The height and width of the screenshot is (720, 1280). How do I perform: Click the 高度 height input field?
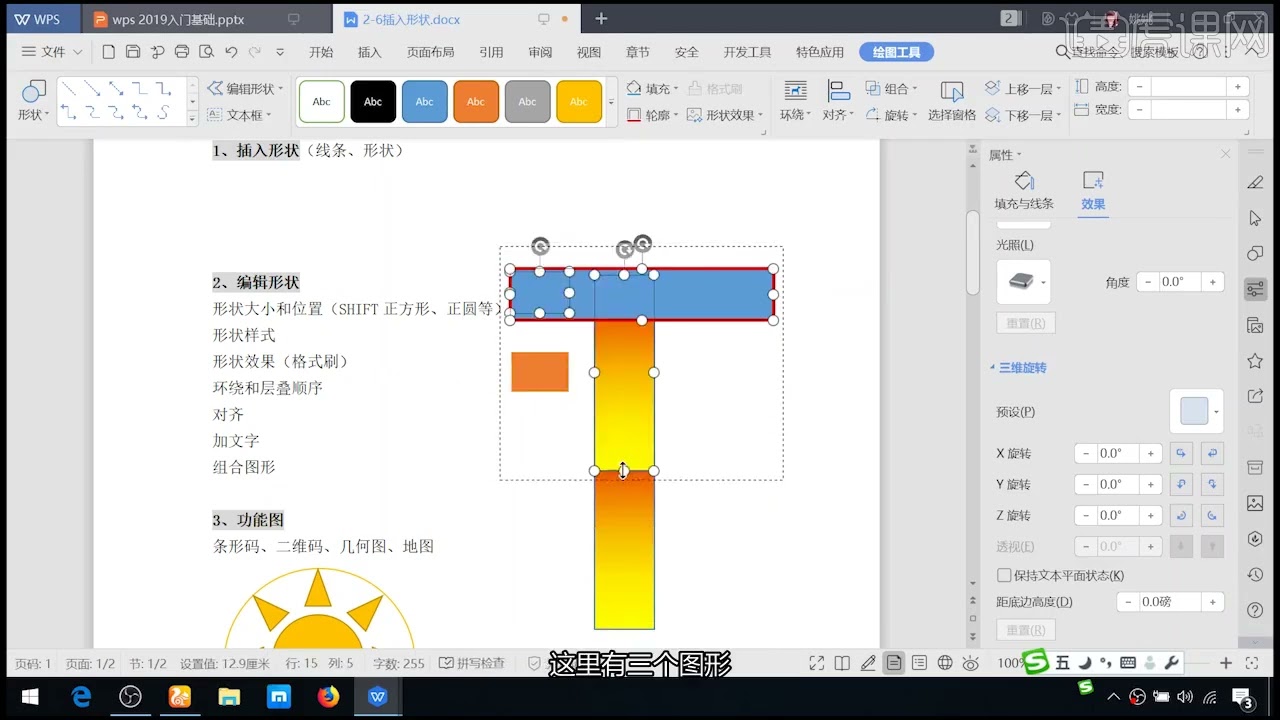click(1189, 86)
